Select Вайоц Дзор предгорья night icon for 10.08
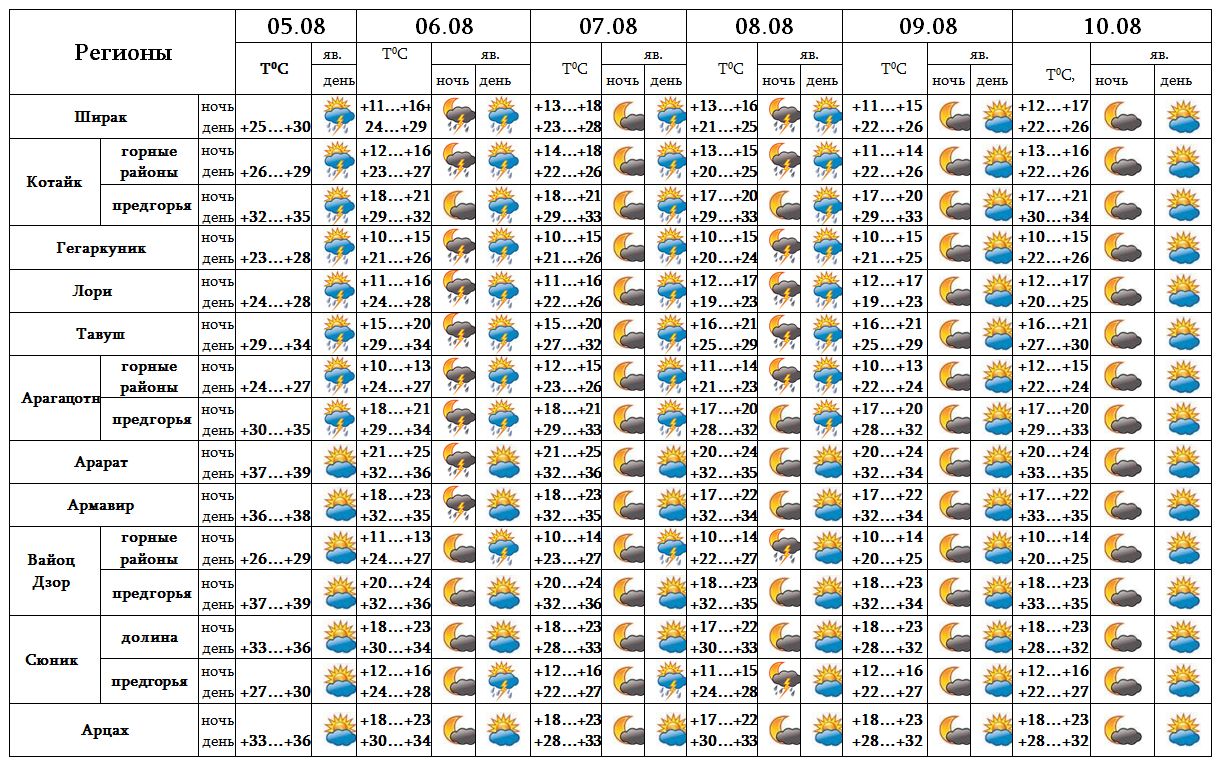1226x764 pixels. pyautogui.click(x=1122, y=592)
